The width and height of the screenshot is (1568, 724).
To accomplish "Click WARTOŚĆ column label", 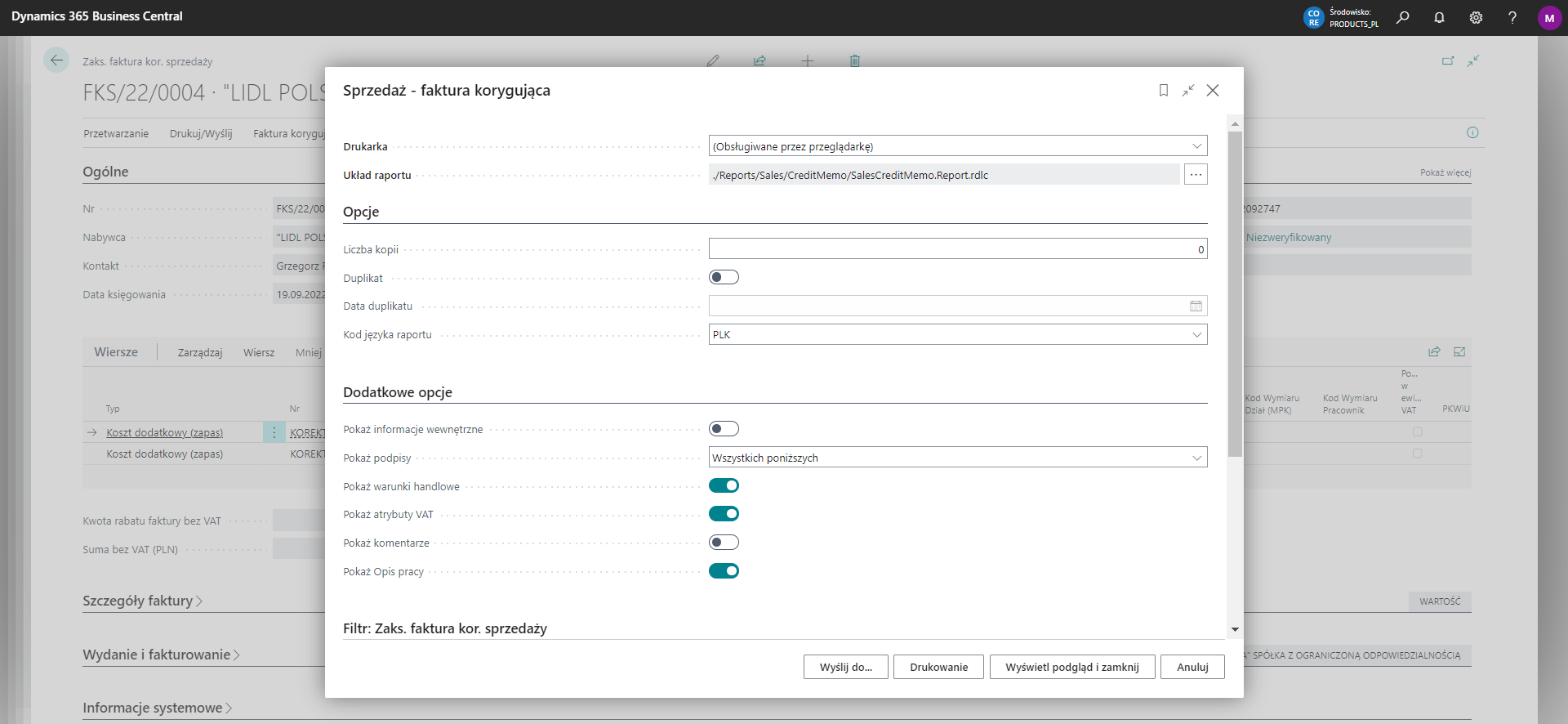I will click(x=1440, y=601).
